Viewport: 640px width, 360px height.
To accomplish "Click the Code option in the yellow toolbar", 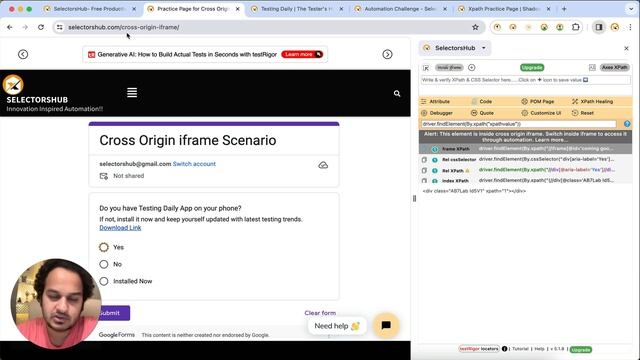I will [482, 101].
